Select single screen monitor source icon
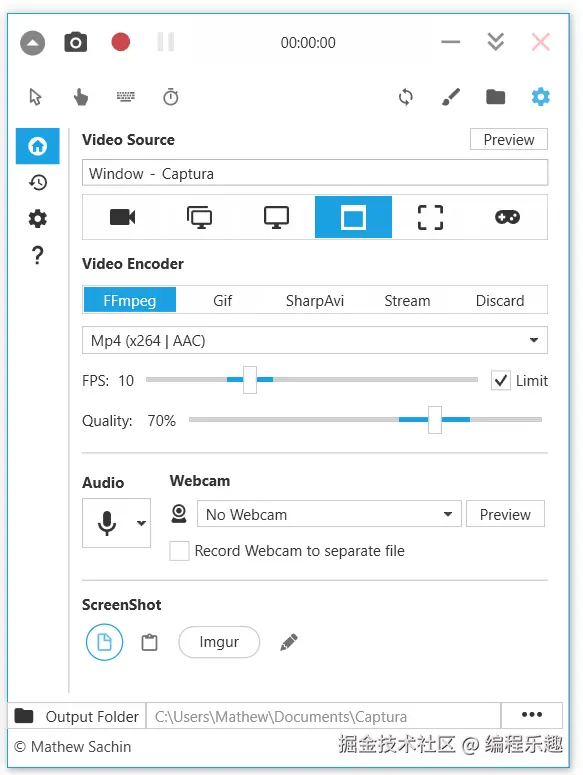The image size is (583, 775). [x=276, y=217]
